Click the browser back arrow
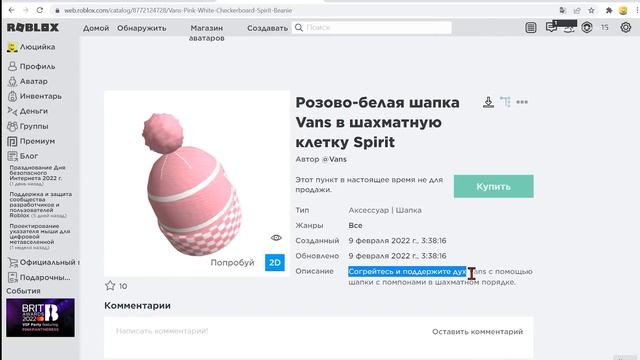Screen dimensions: 640x360 [11, 10]
